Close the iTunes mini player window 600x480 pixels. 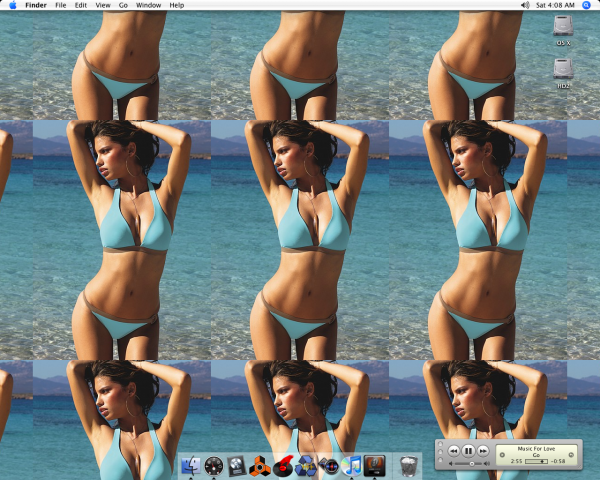440,444
